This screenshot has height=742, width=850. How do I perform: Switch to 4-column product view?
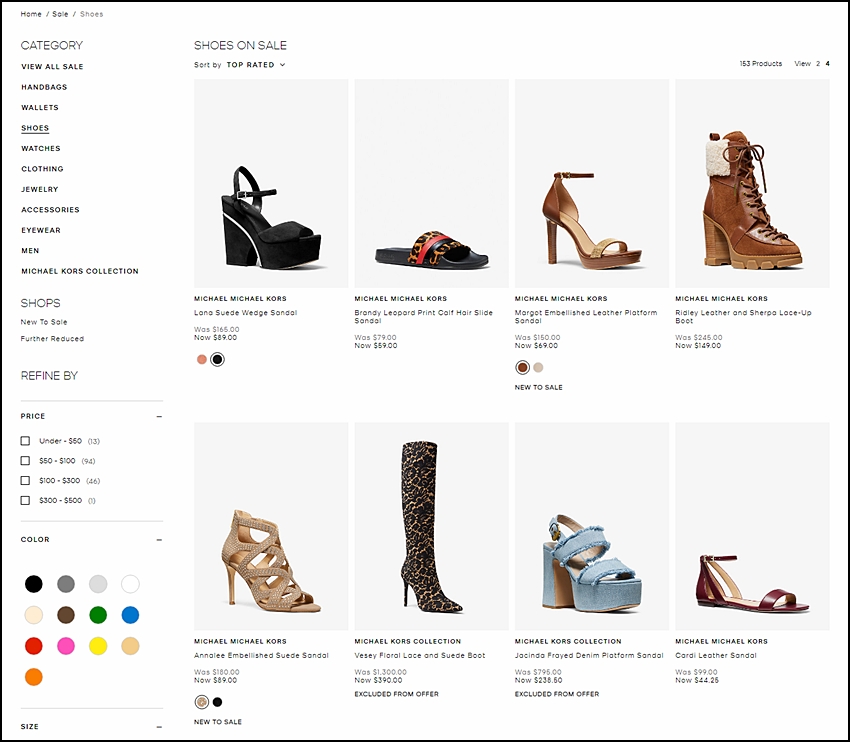pos(827,63)
